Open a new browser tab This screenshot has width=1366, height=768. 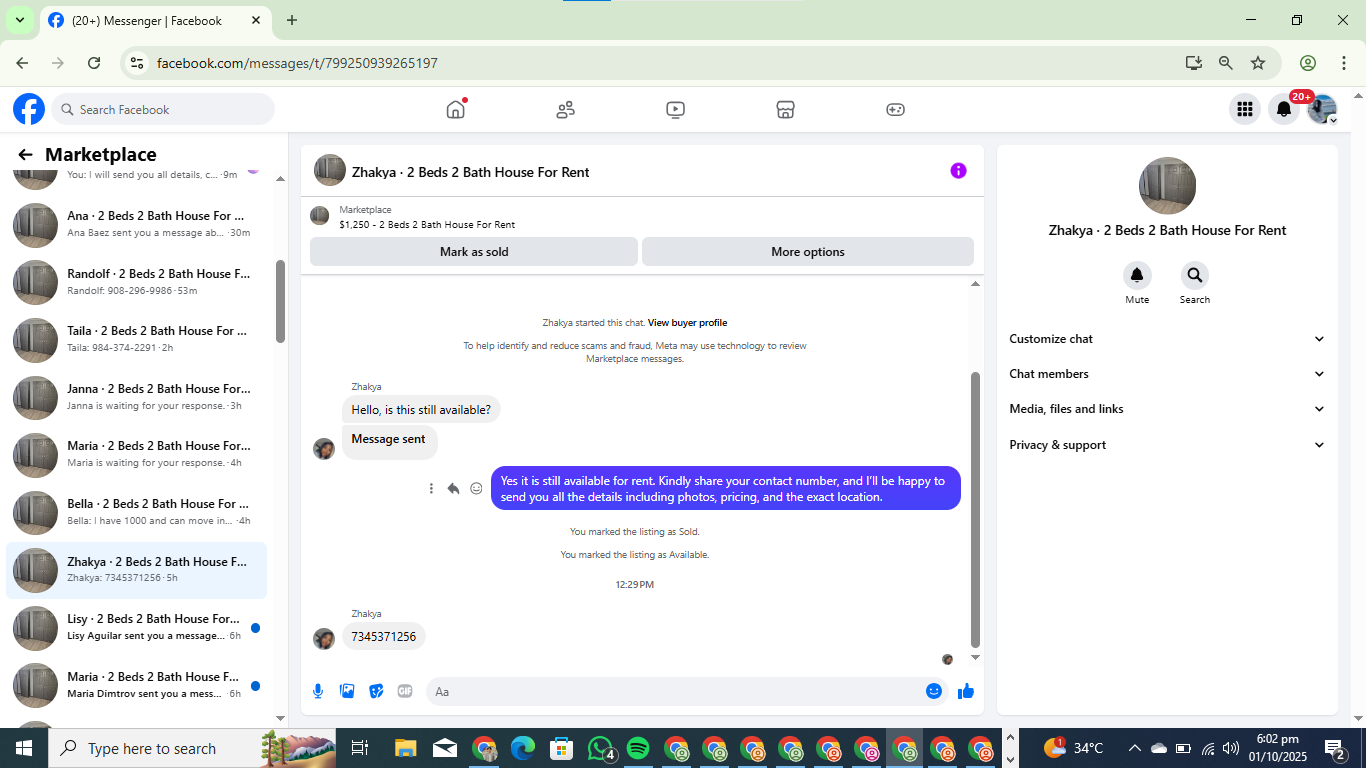[292, 20]
